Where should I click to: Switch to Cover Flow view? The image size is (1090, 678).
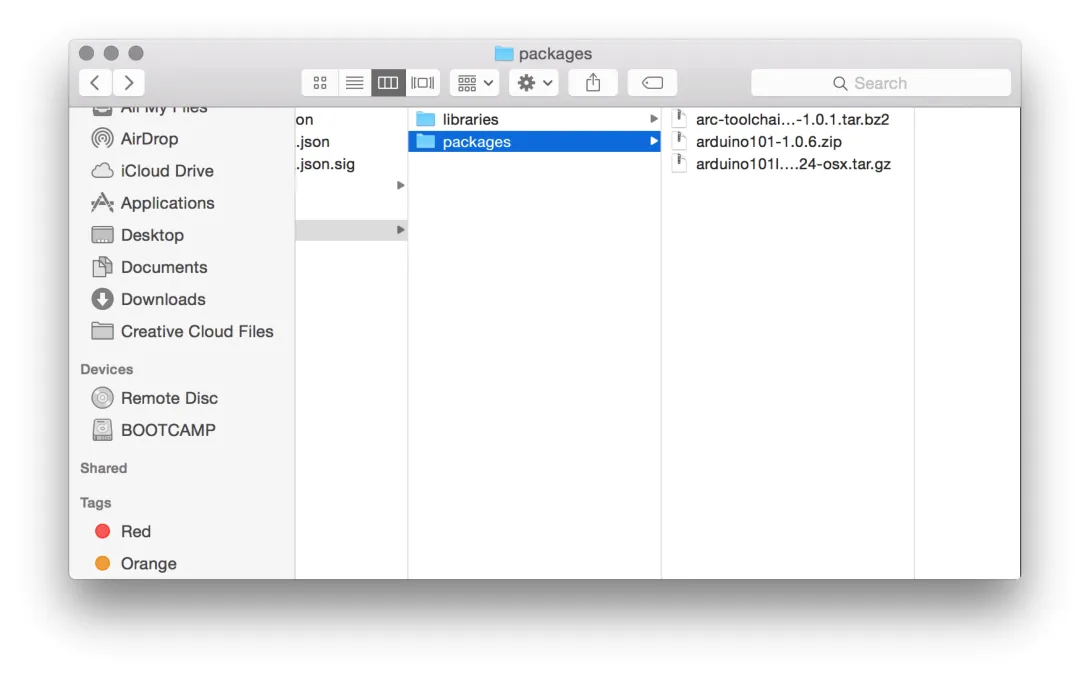click(423, 83)
